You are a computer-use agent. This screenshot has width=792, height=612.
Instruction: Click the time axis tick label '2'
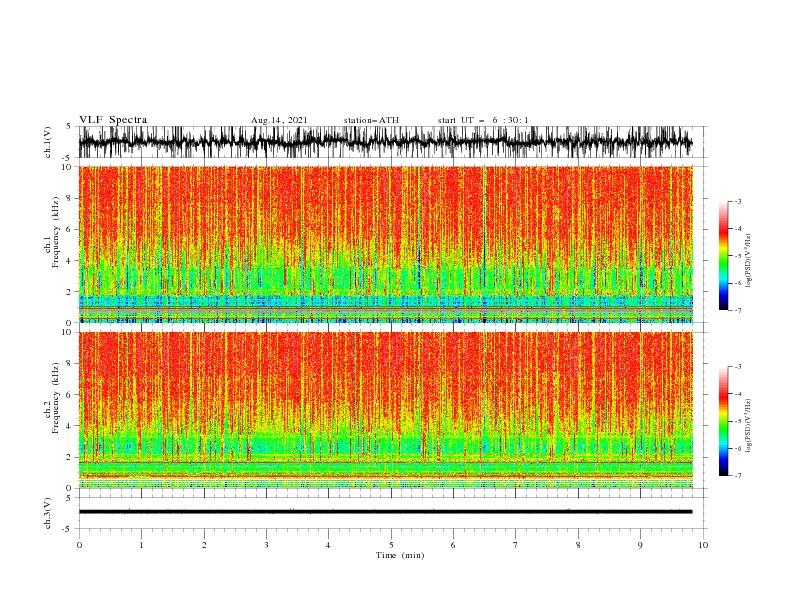click(x=204, y=545)
